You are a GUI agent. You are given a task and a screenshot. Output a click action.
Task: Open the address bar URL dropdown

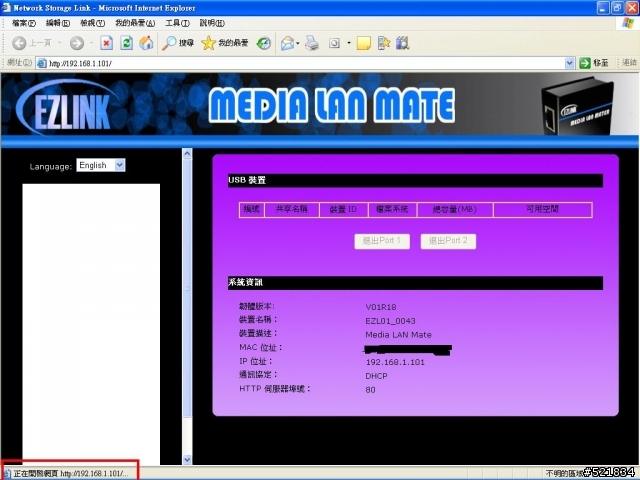pyautogui.click(x=570, y=63)
